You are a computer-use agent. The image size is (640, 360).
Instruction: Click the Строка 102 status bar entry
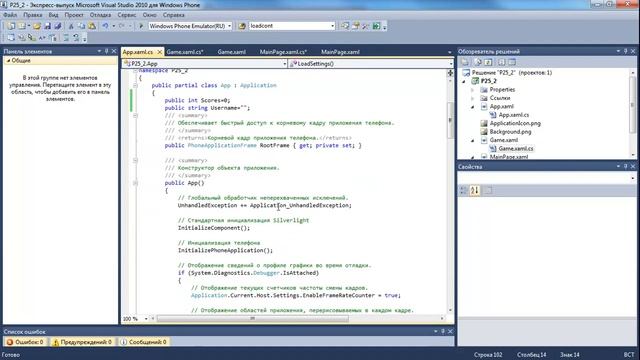488,355
